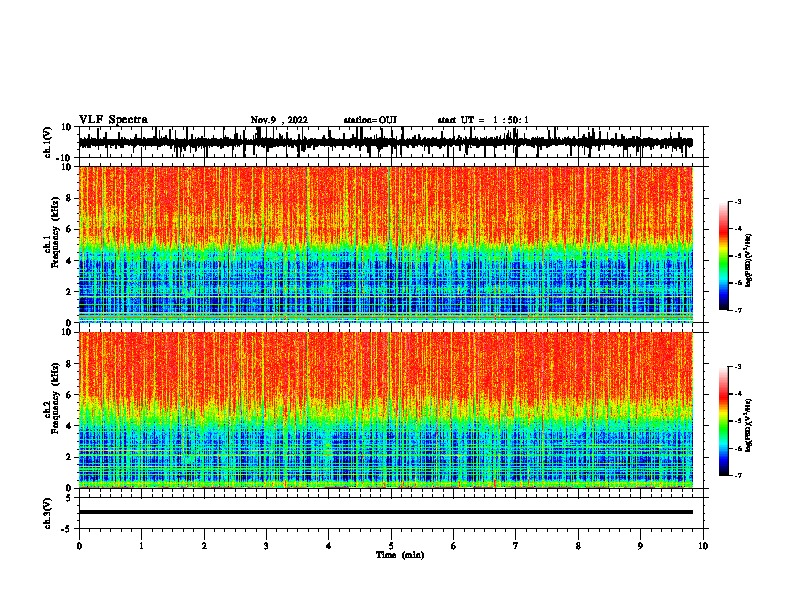The image size is (792, 612).
Task: Click time axis tick label "6"
Action: (454, 546)
